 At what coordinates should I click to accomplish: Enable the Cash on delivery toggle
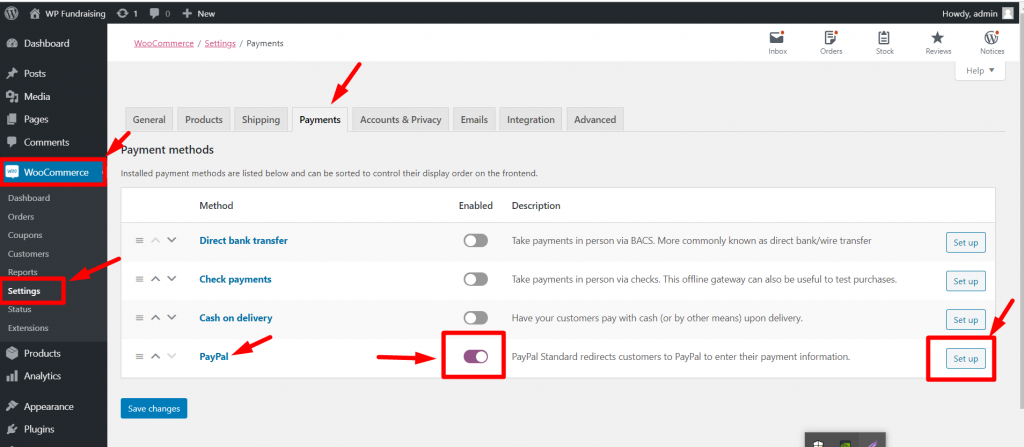pos(475,318)
